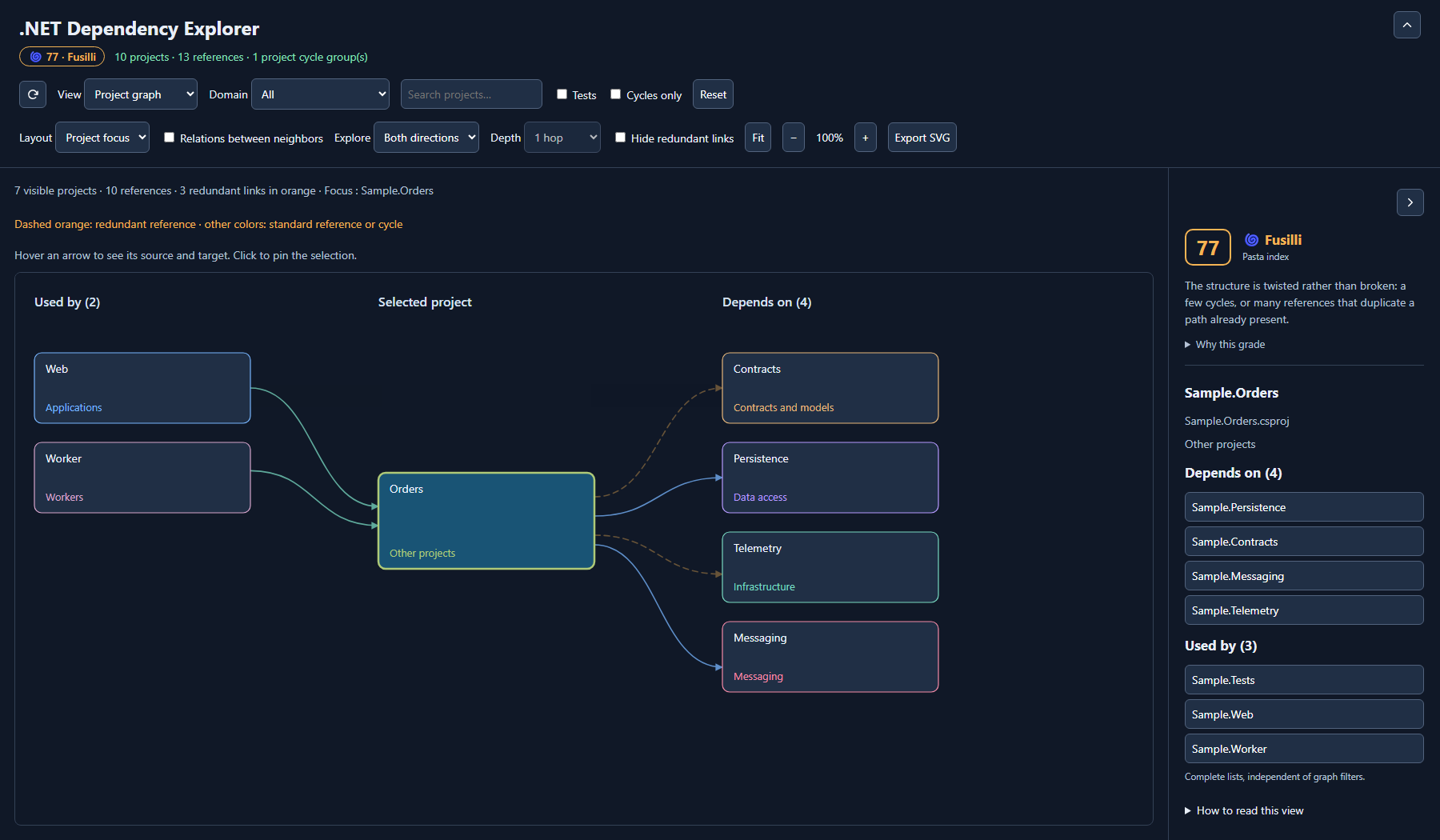Screen dimensions: 1440x840
Task: Click the 'Used by (2)' column heading
Action: [x=67, y=302]
